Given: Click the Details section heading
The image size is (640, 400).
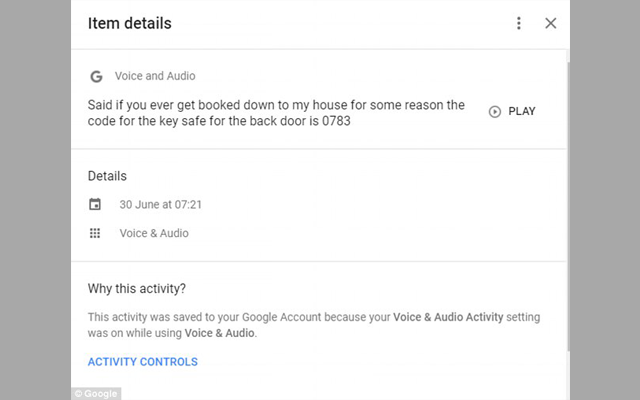Looking at the screenshot, I should 107,176.
